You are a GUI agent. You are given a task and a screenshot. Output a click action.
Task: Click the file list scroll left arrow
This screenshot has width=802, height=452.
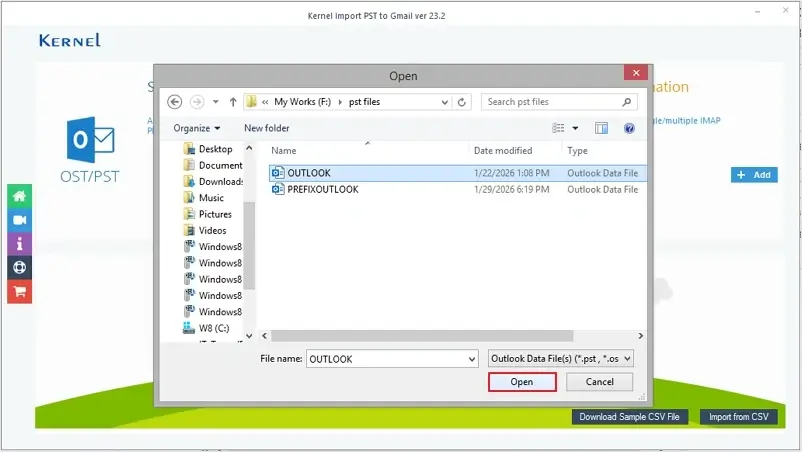coord(264,336)
